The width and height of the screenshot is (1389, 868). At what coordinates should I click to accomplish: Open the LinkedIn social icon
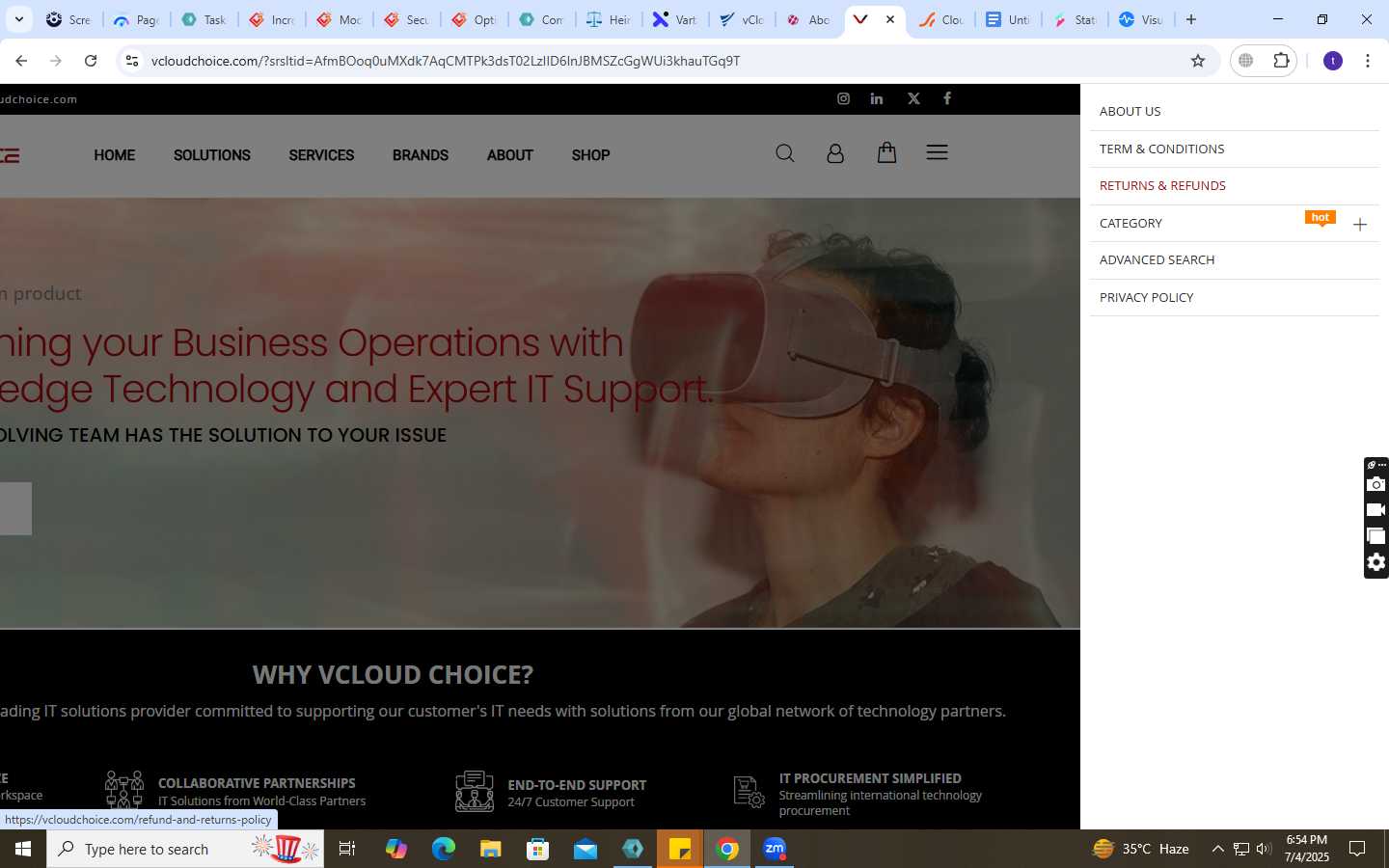click(x=877, y=98)
